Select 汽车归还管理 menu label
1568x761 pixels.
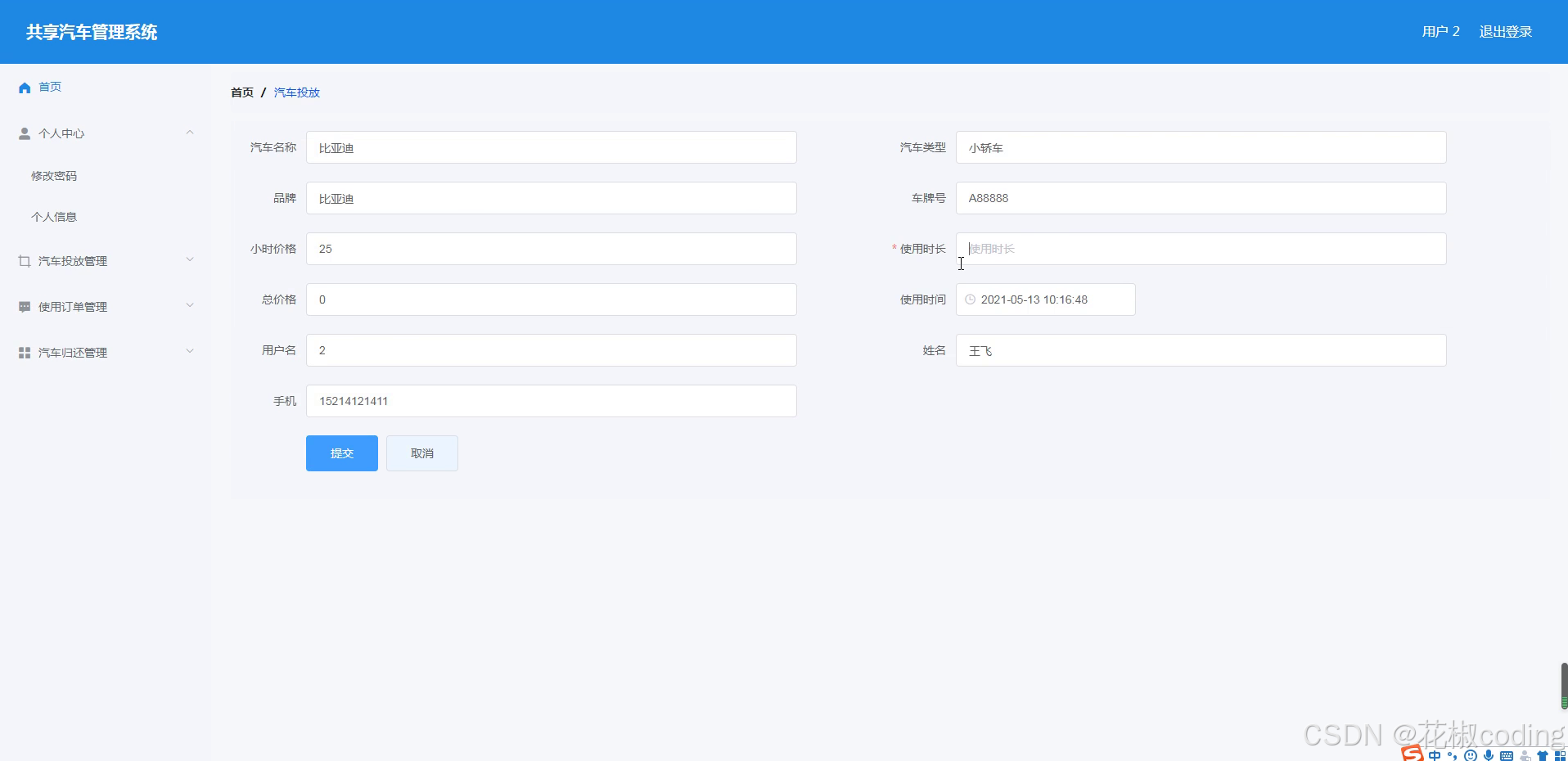coord(73,353)
